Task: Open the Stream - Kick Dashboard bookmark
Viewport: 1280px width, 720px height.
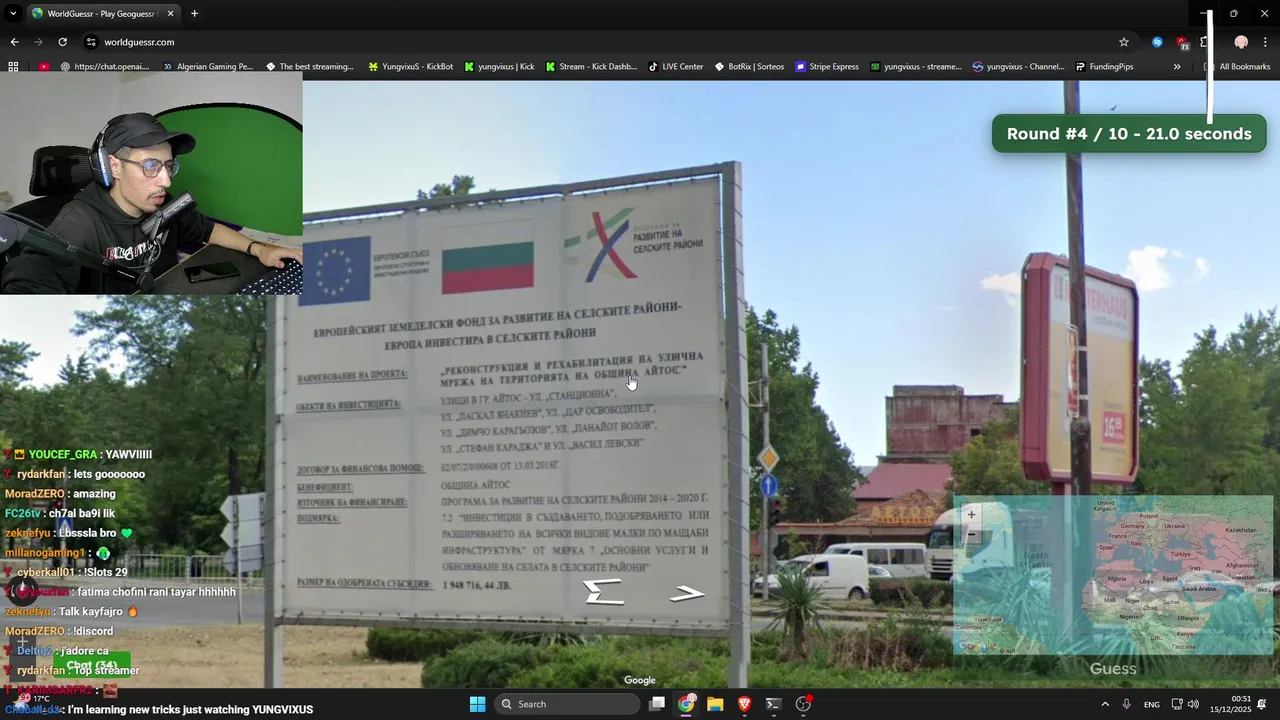Action: (591, 67)
